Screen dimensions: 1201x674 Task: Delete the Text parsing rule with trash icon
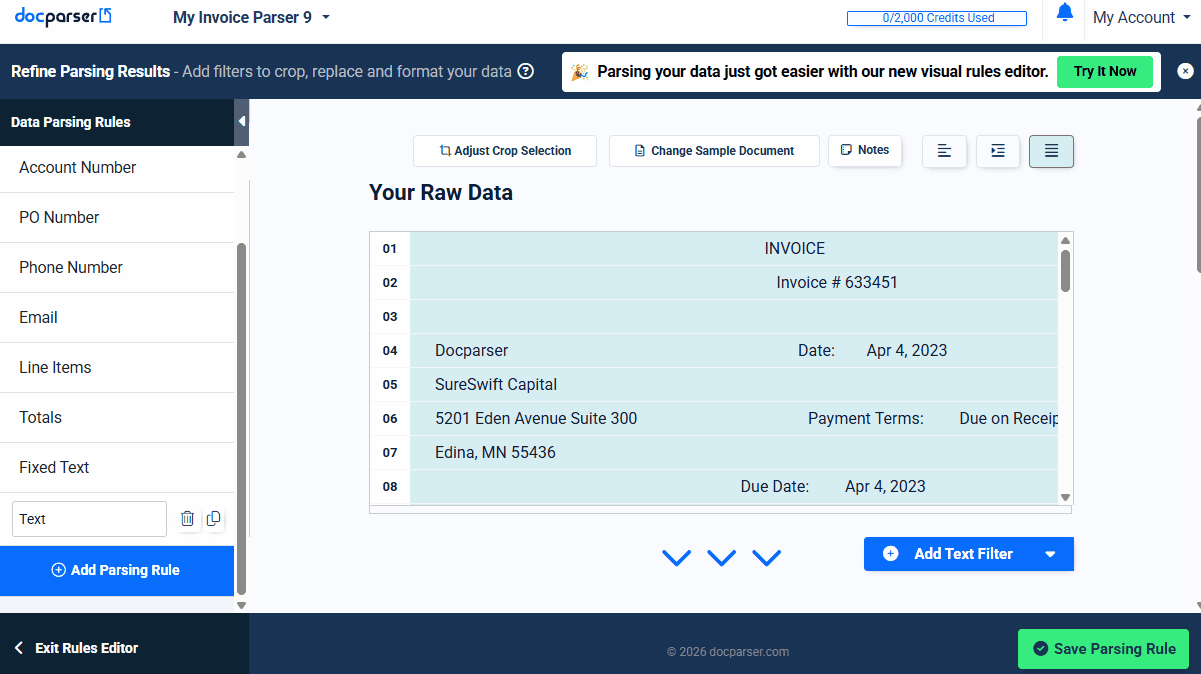187,519
